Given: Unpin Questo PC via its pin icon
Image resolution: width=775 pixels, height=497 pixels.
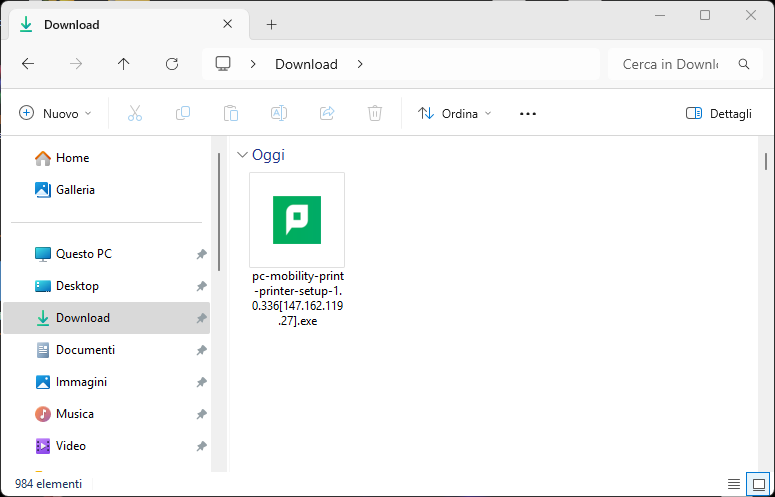Looking at the screenshot, I should pos(201,254).
